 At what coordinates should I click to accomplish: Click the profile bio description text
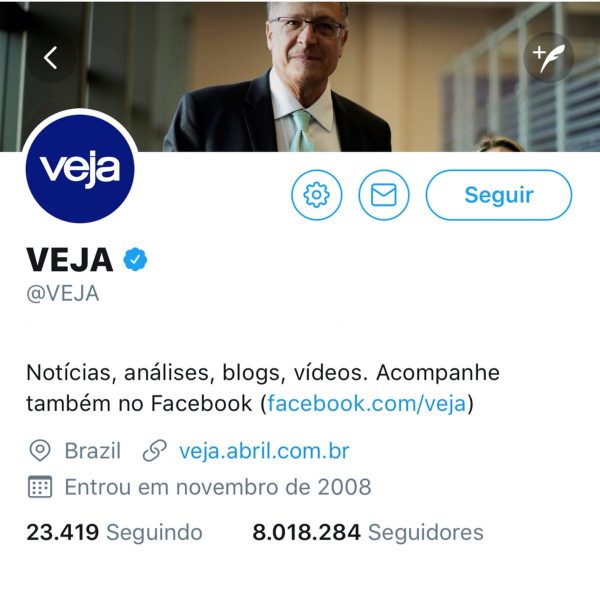coord(262,388)
